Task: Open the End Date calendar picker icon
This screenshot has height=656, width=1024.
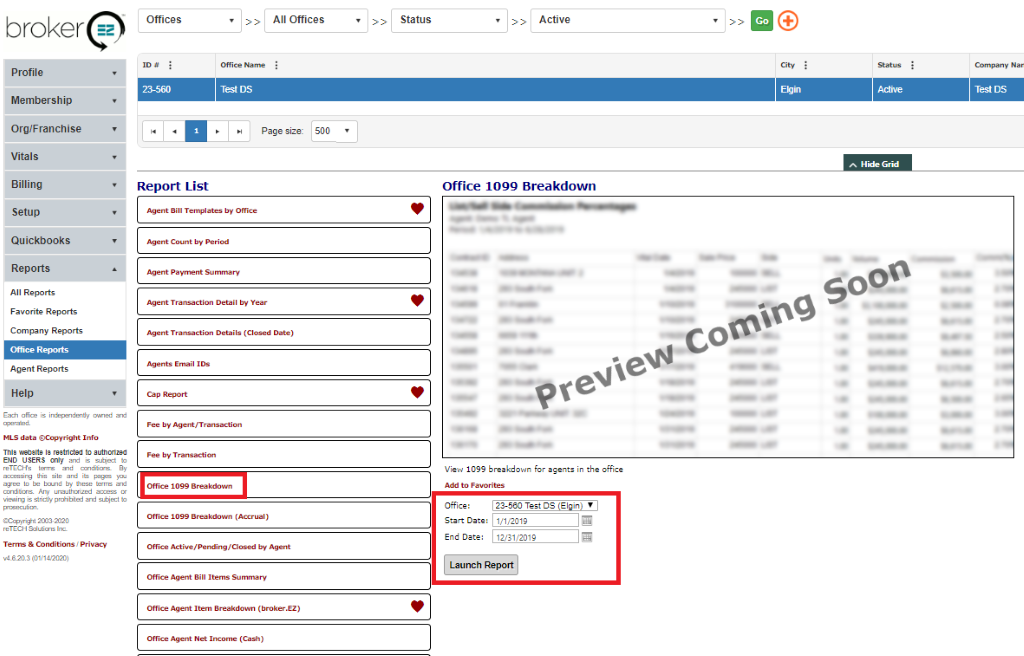Action: pos(587,537)
